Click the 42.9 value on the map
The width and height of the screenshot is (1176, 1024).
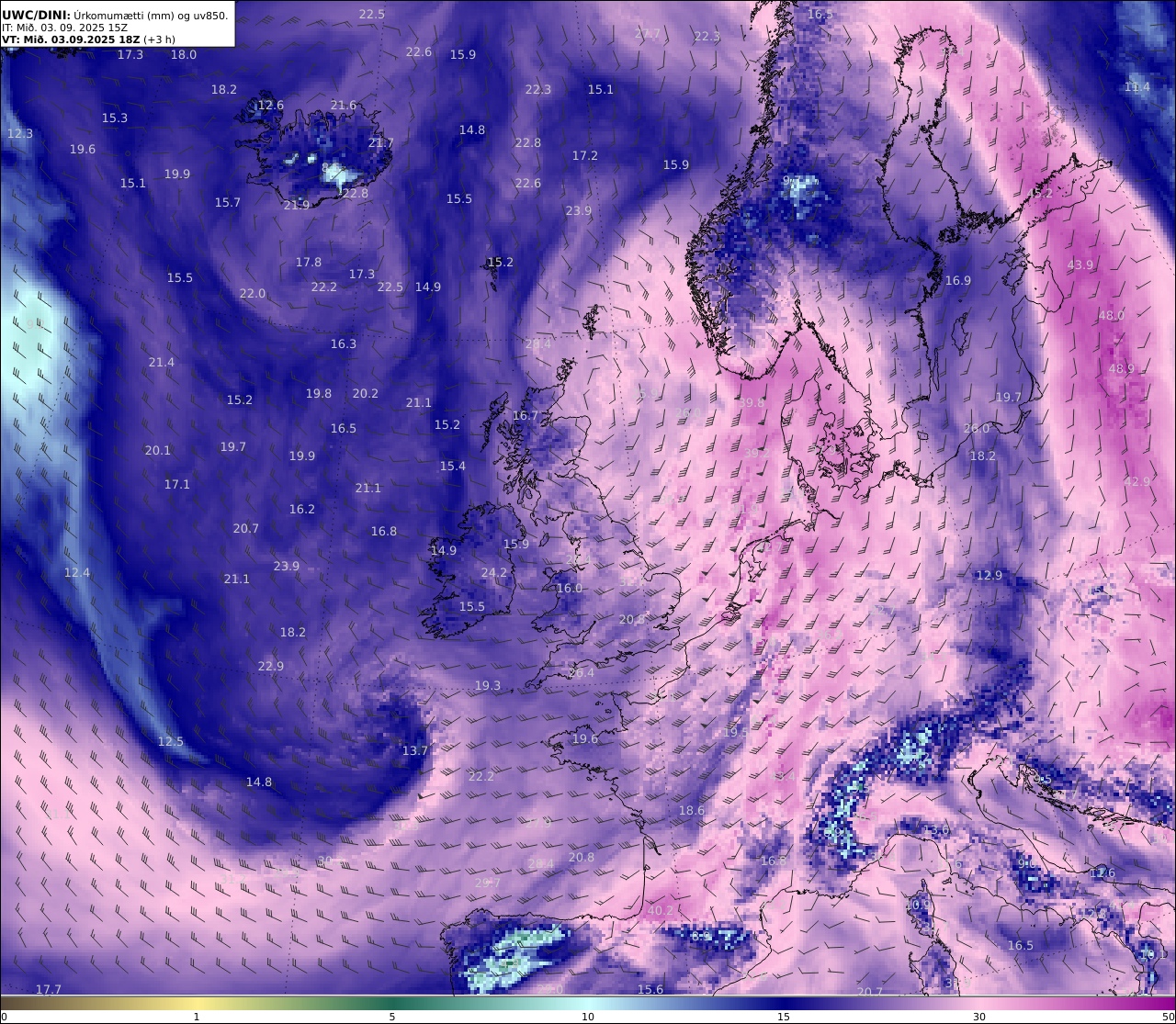point(1136,481)
